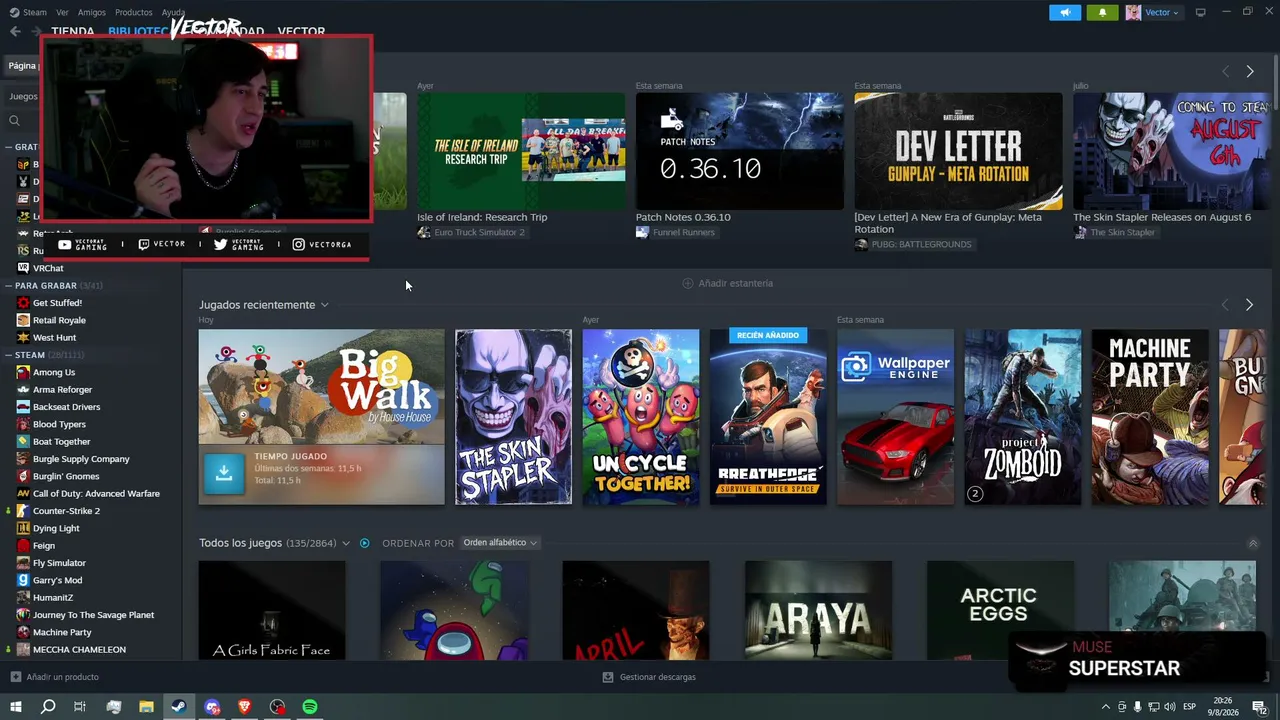Open the Ver menu
This screenshot has height=720, width=1280.
(63, 12)
